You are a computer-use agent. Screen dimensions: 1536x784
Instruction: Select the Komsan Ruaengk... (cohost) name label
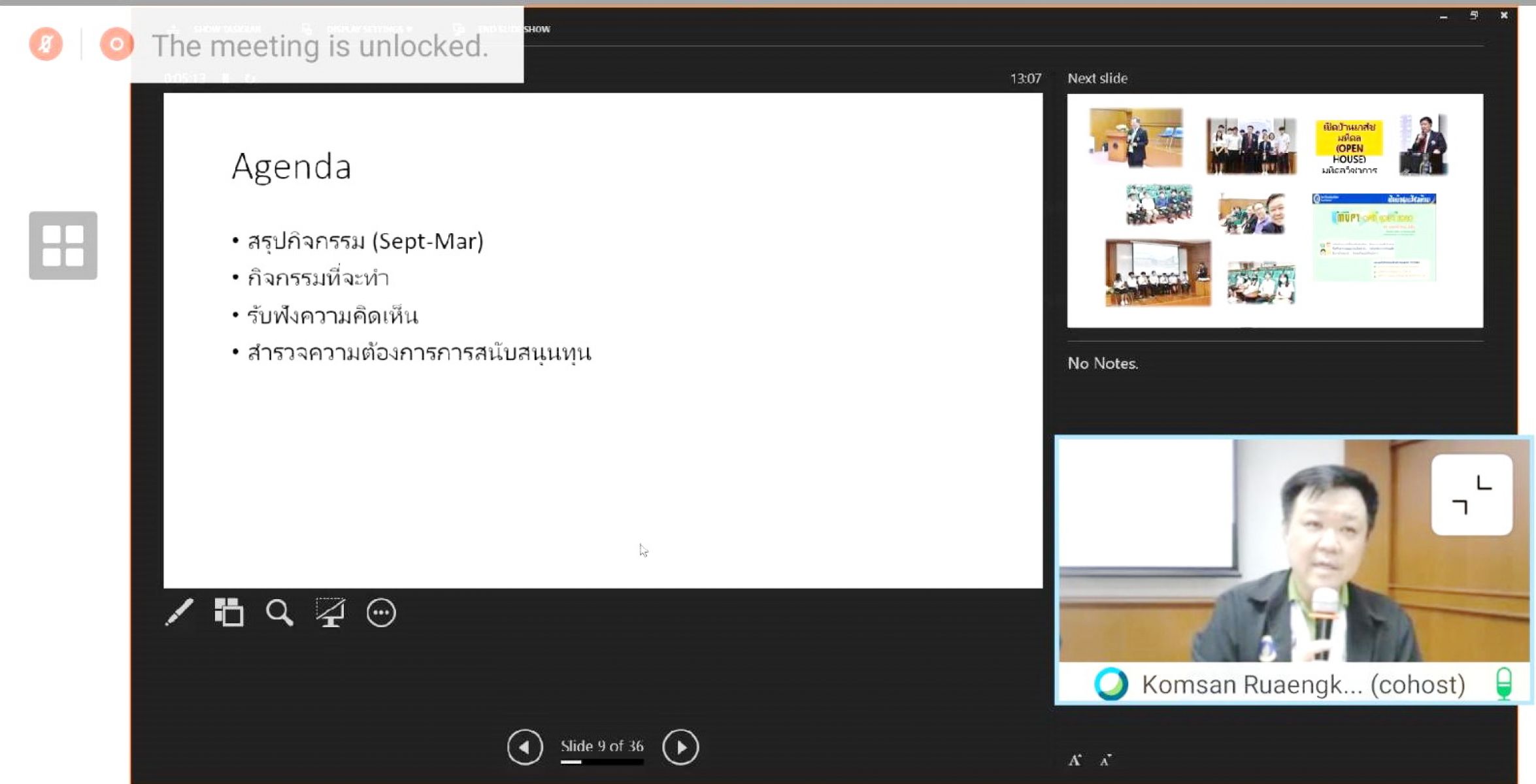click(x=1303, y=684)
